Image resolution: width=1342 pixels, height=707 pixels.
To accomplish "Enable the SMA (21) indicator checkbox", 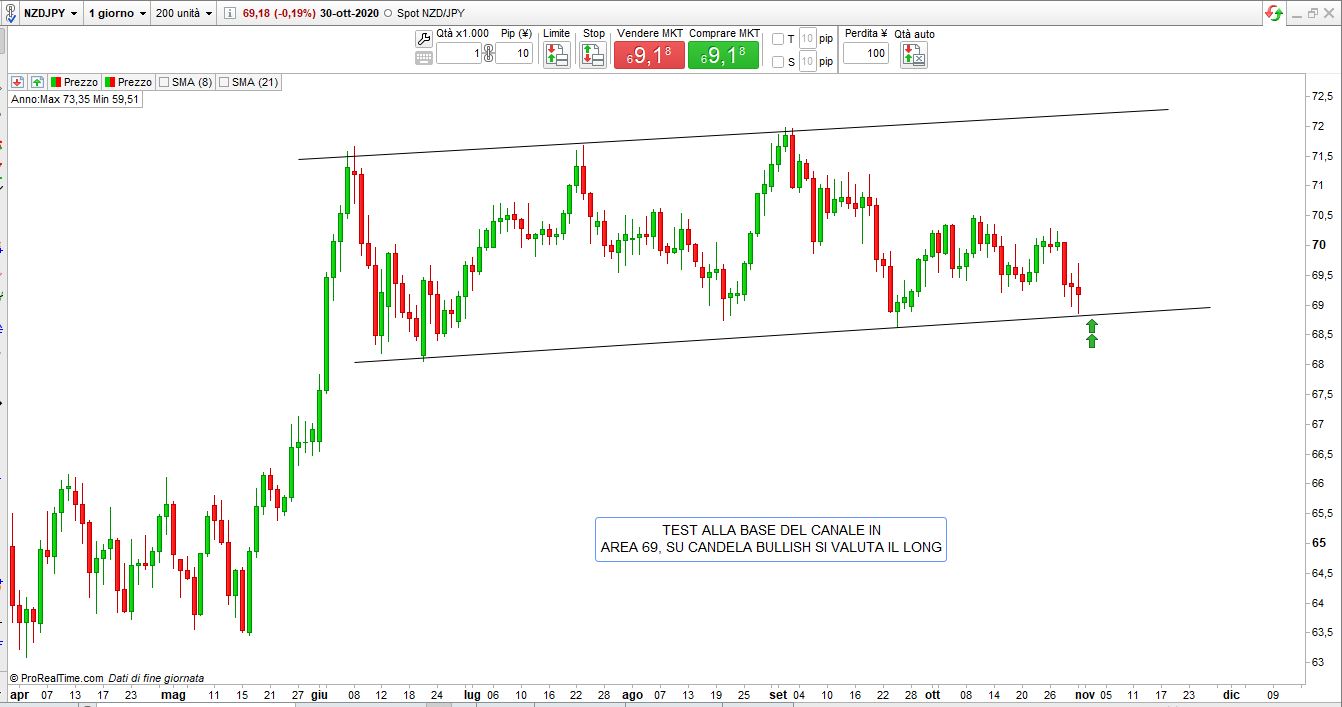I will (224, 82).
